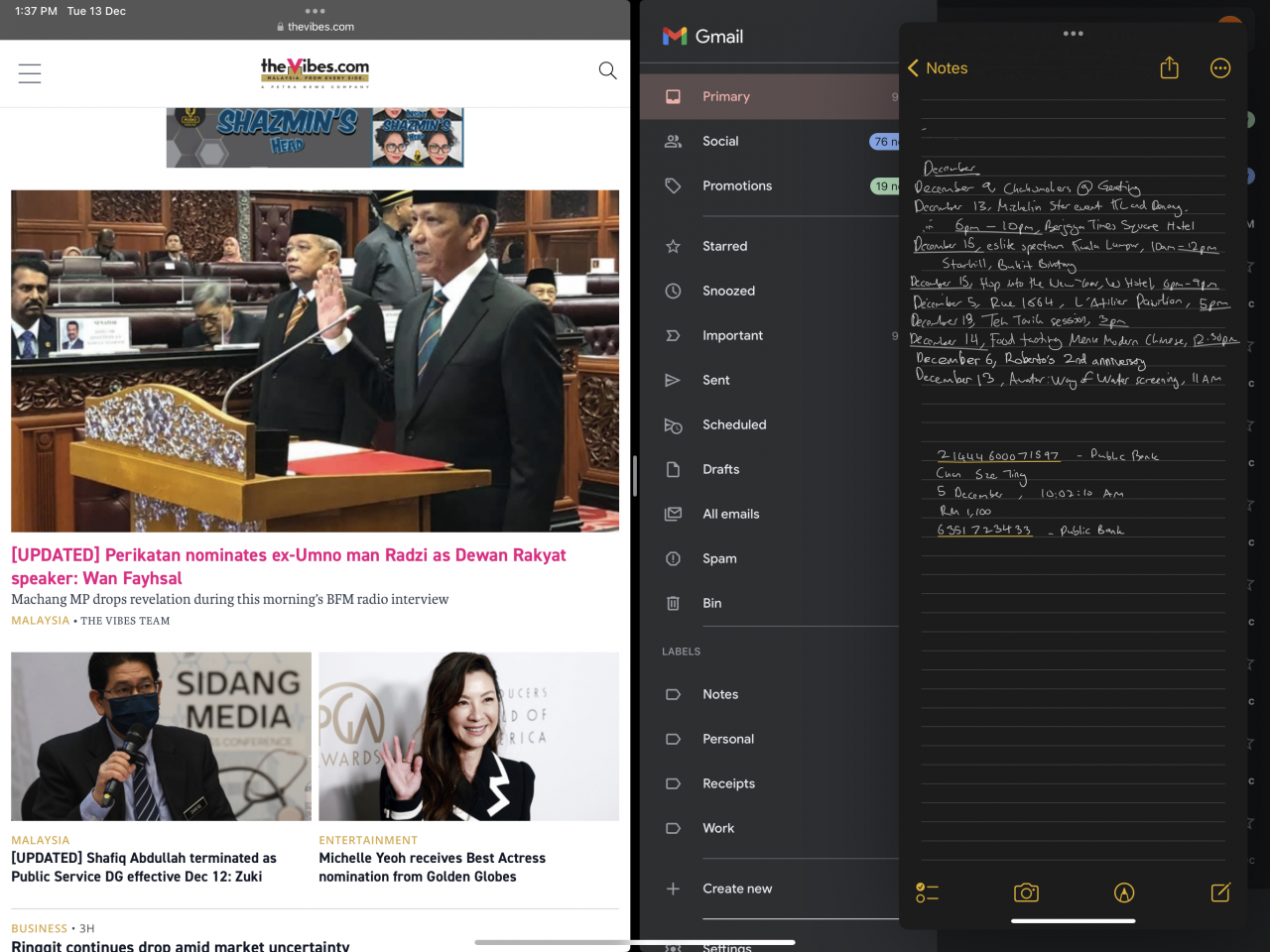Tap the Gmail logo icon

pos(675,36)
